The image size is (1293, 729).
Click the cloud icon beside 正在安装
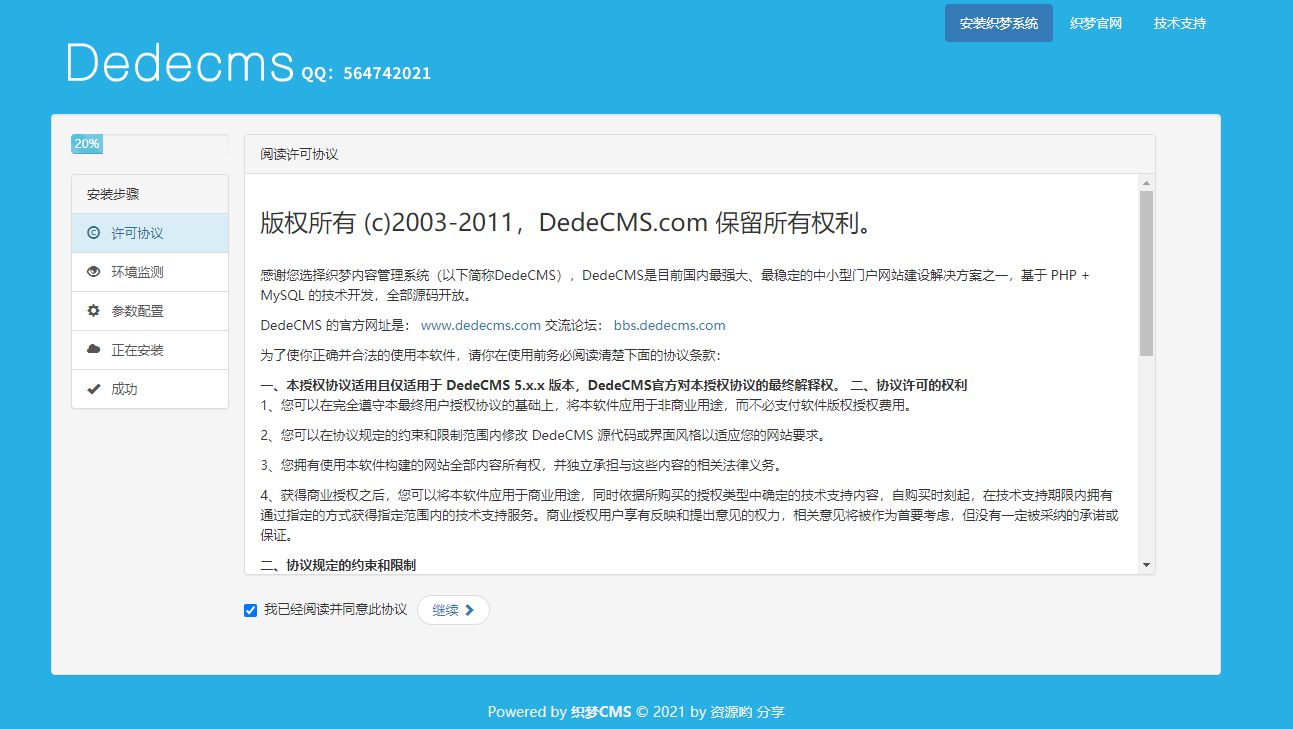click(x=94, y=350)
